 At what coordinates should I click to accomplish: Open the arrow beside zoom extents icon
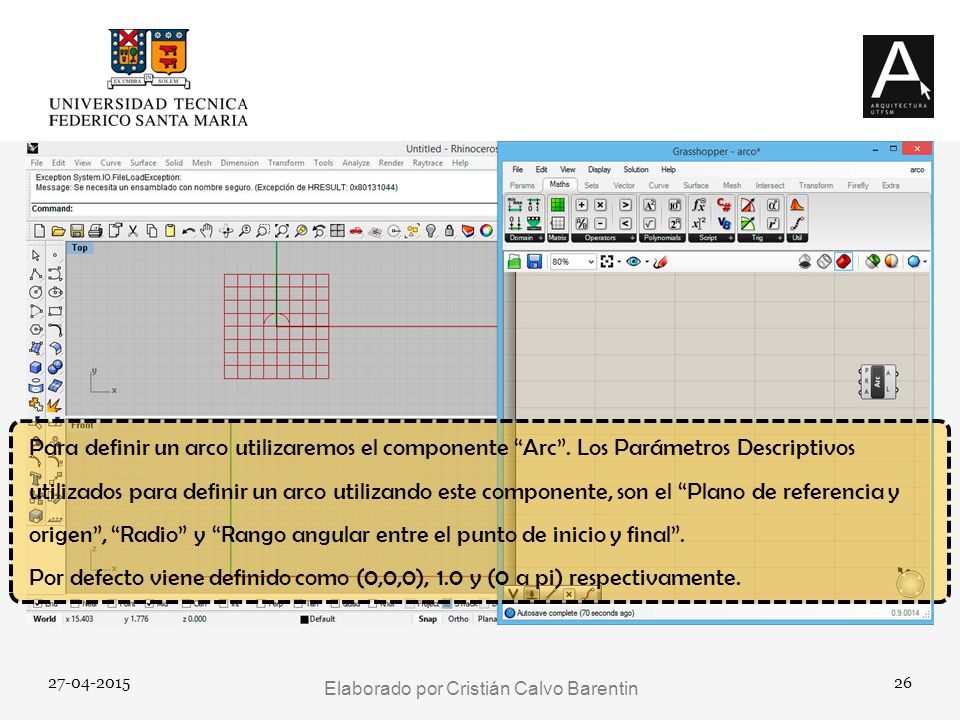619,262
